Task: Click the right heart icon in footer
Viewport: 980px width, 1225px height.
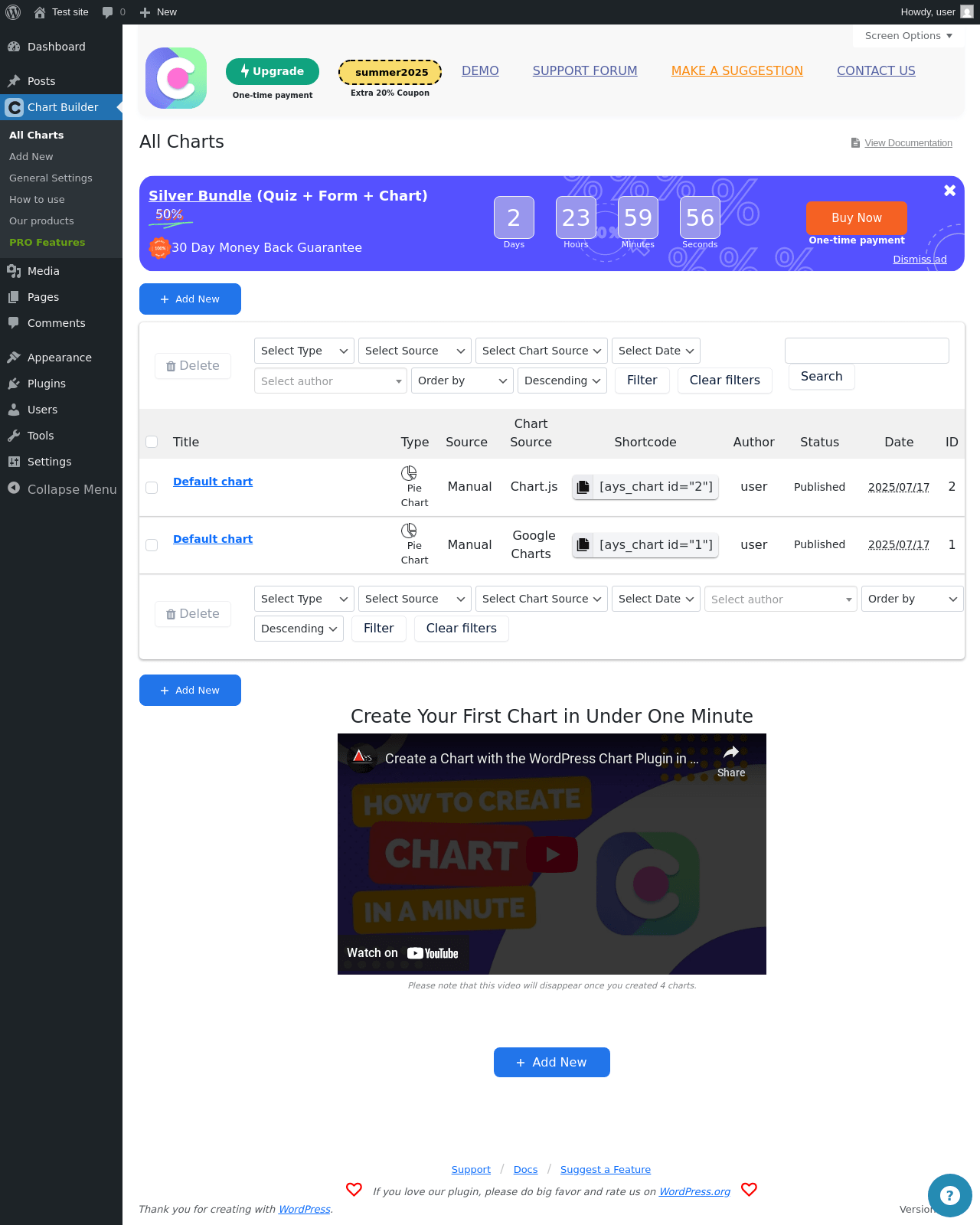Action: click(x=749, y=1190)
